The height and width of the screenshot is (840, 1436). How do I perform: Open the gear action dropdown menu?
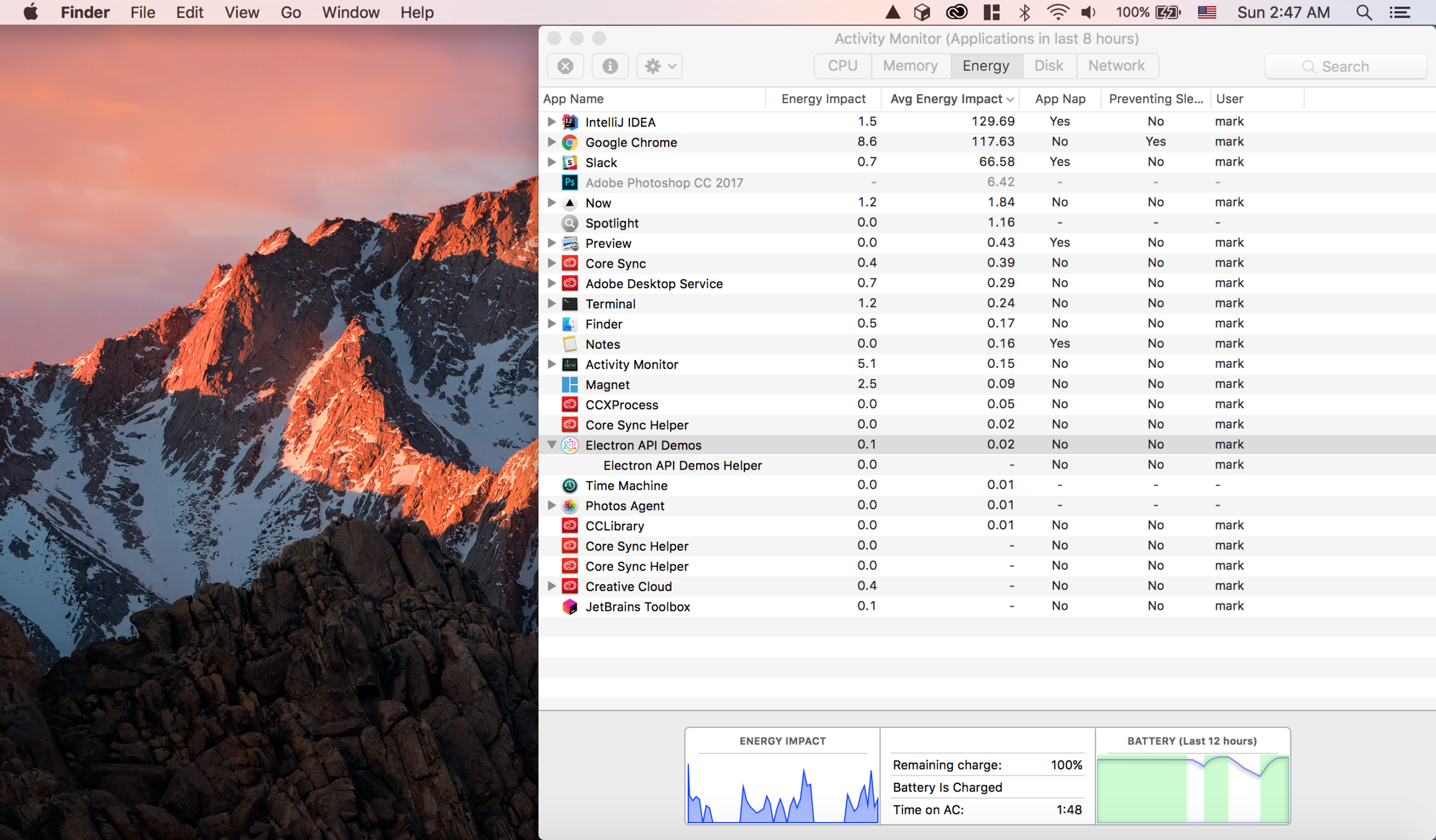(659, 66)
